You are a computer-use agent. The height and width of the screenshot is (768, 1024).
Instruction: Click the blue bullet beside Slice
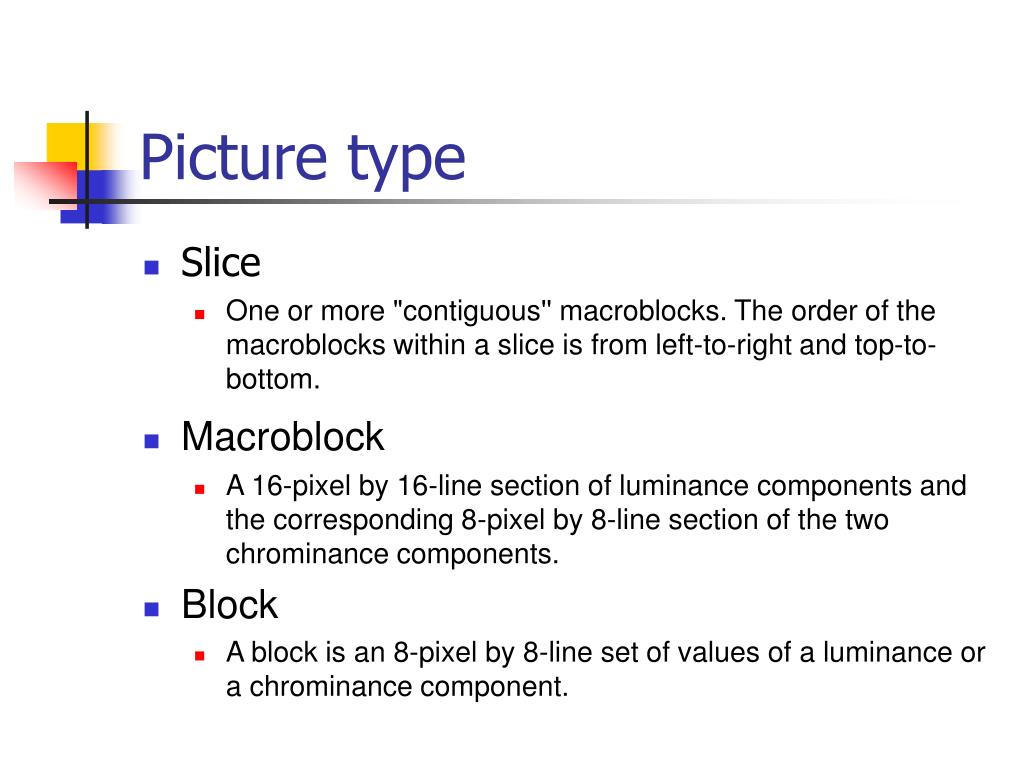[x=152, y=266]
